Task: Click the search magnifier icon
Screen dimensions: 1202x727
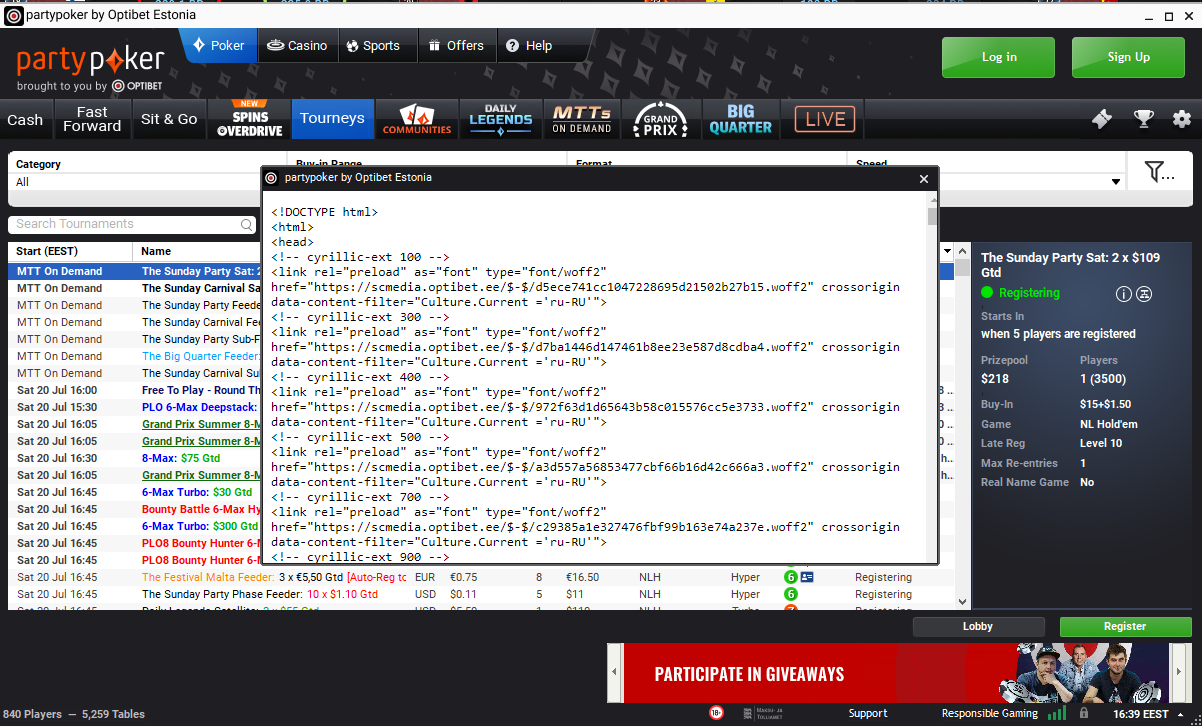Action: [247, 225]
